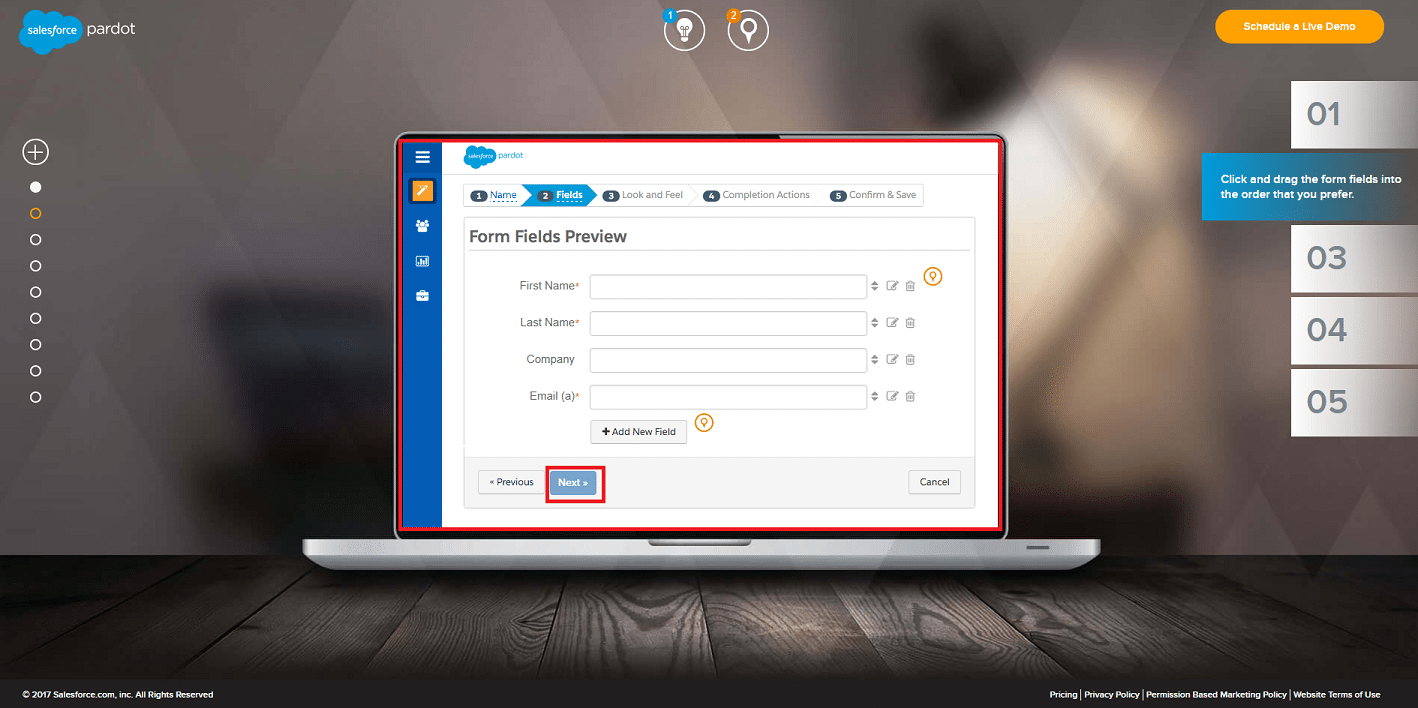Go to the Name wizard step
The height and width of the screenshot is (708, 1418).
point(494,195)
